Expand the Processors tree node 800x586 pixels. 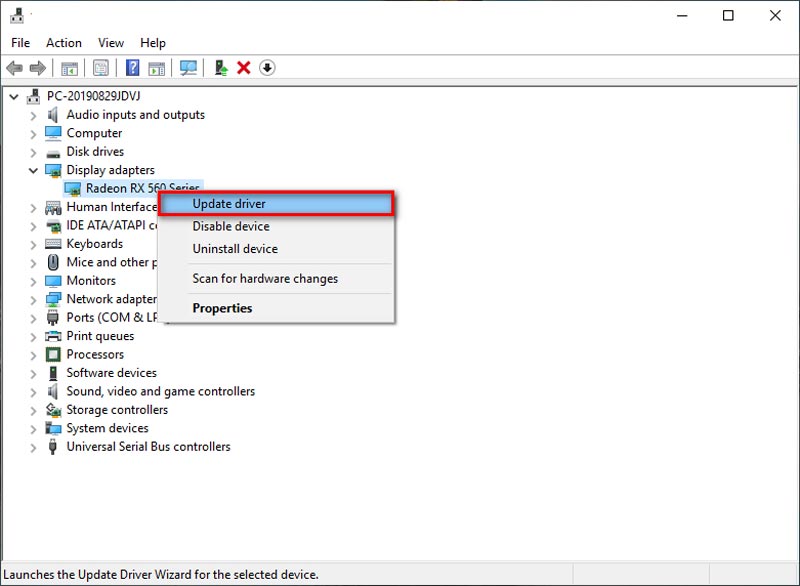click(33, 355)
